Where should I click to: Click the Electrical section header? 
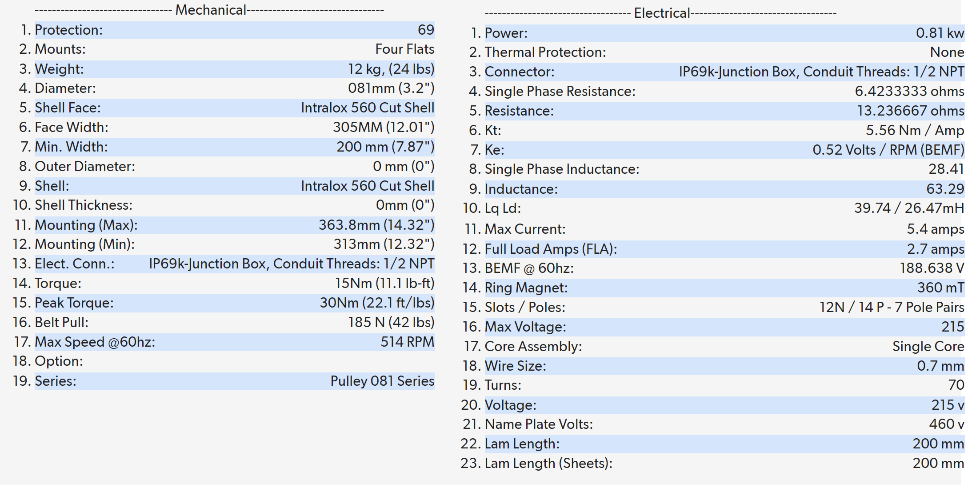click(661, 13)
